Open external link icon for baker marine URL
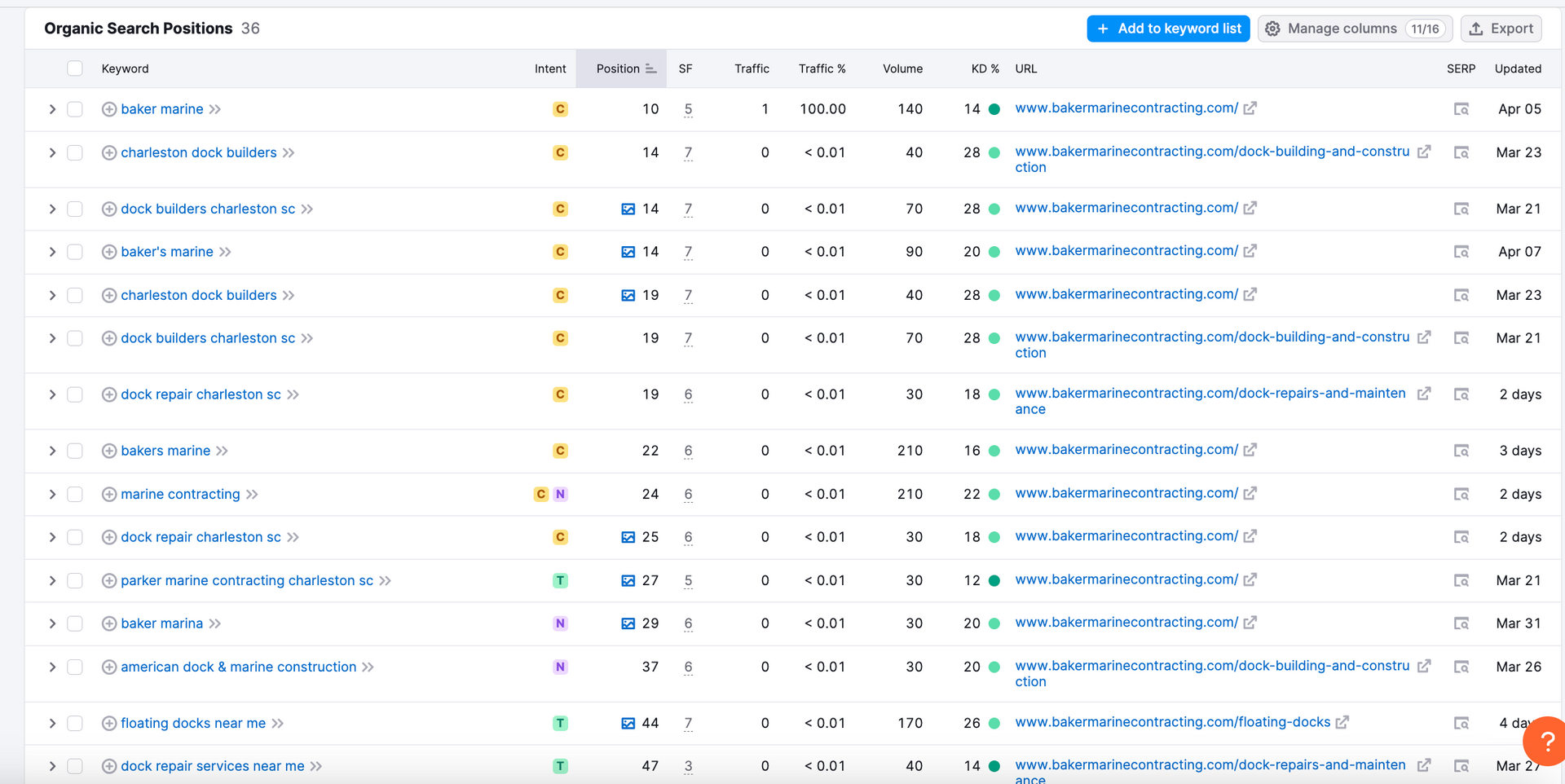 pyautogui.click(x=1250, y=108)
